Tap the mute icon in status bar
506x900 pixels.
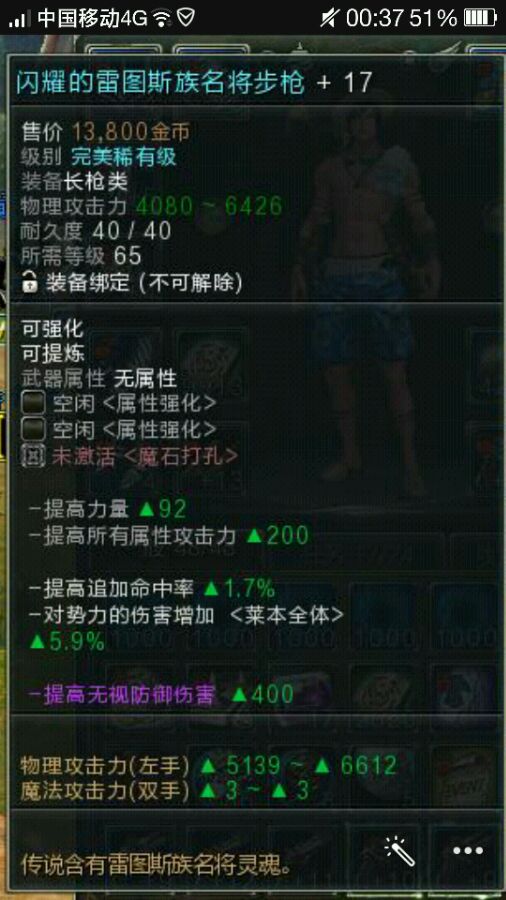pyautogui.click(x=329, y=18)
